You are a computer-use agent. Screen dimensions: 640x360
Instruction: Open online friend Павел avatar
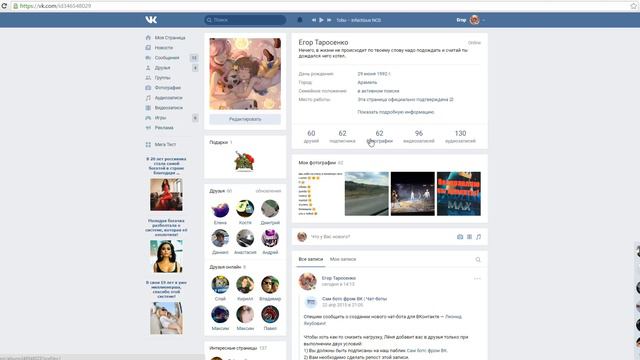click(270, 314)
